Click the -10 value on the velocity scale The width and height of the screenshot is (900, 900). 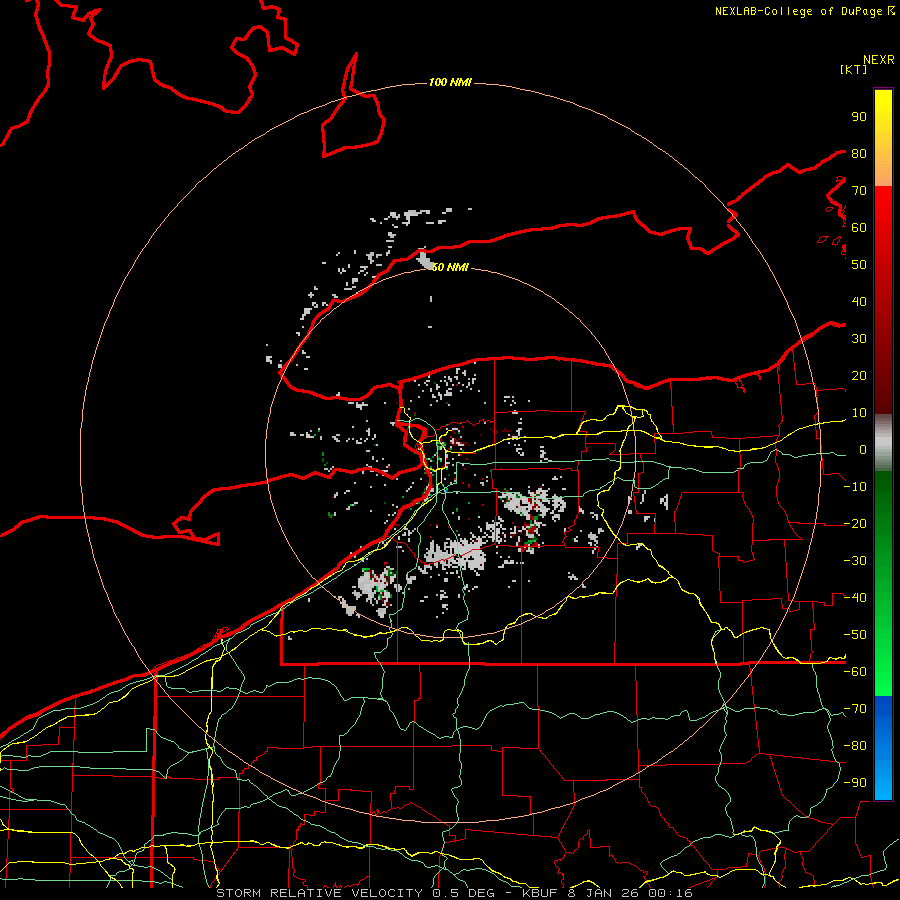(855, 487)
